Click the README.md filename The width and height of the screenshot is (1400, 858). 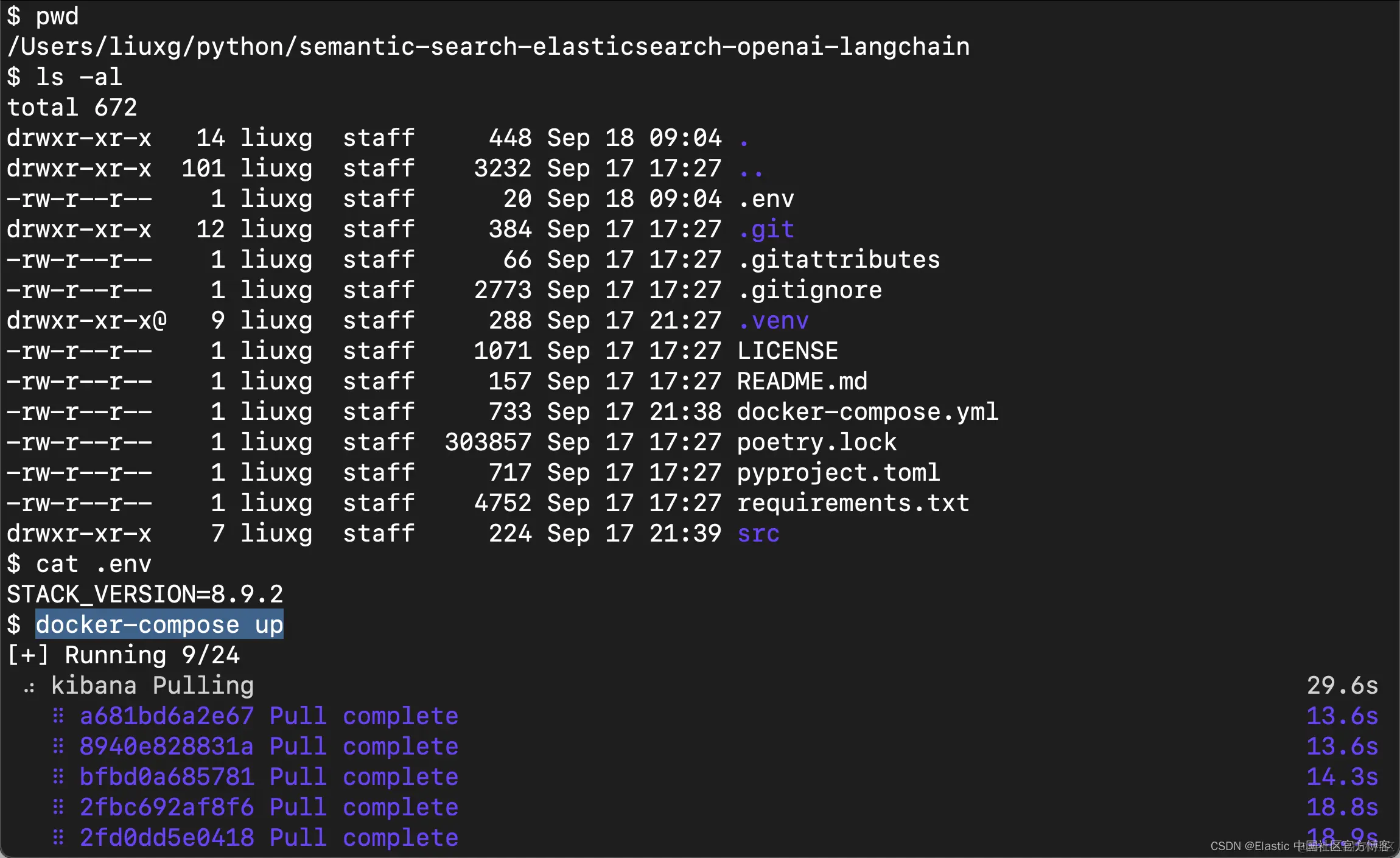(802, 382)
